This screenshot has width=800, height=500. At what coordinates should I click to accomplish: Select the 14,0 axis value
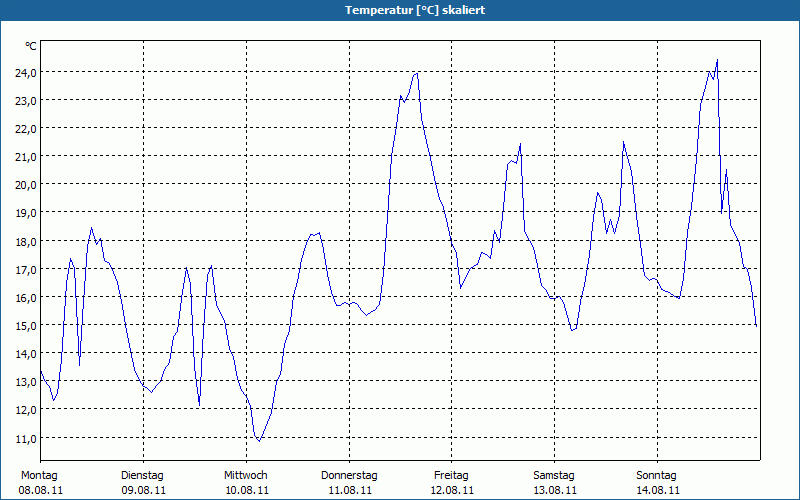point(26,354)
